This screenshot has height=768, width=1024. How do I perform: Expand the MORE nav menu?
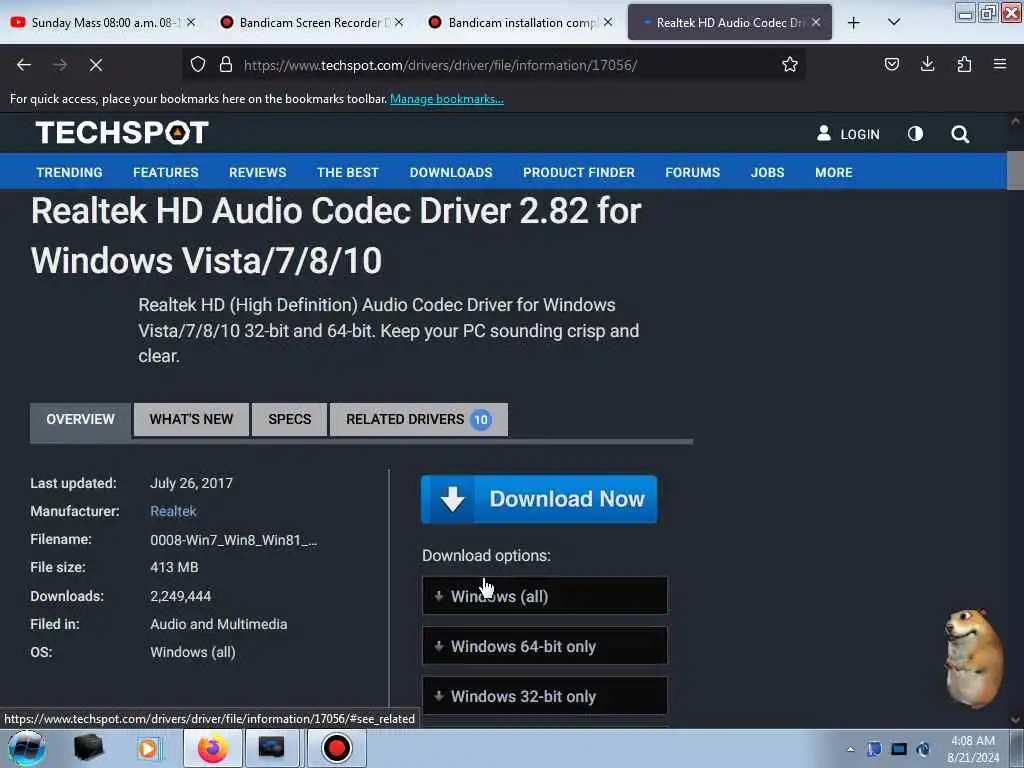tap(833, 172)
